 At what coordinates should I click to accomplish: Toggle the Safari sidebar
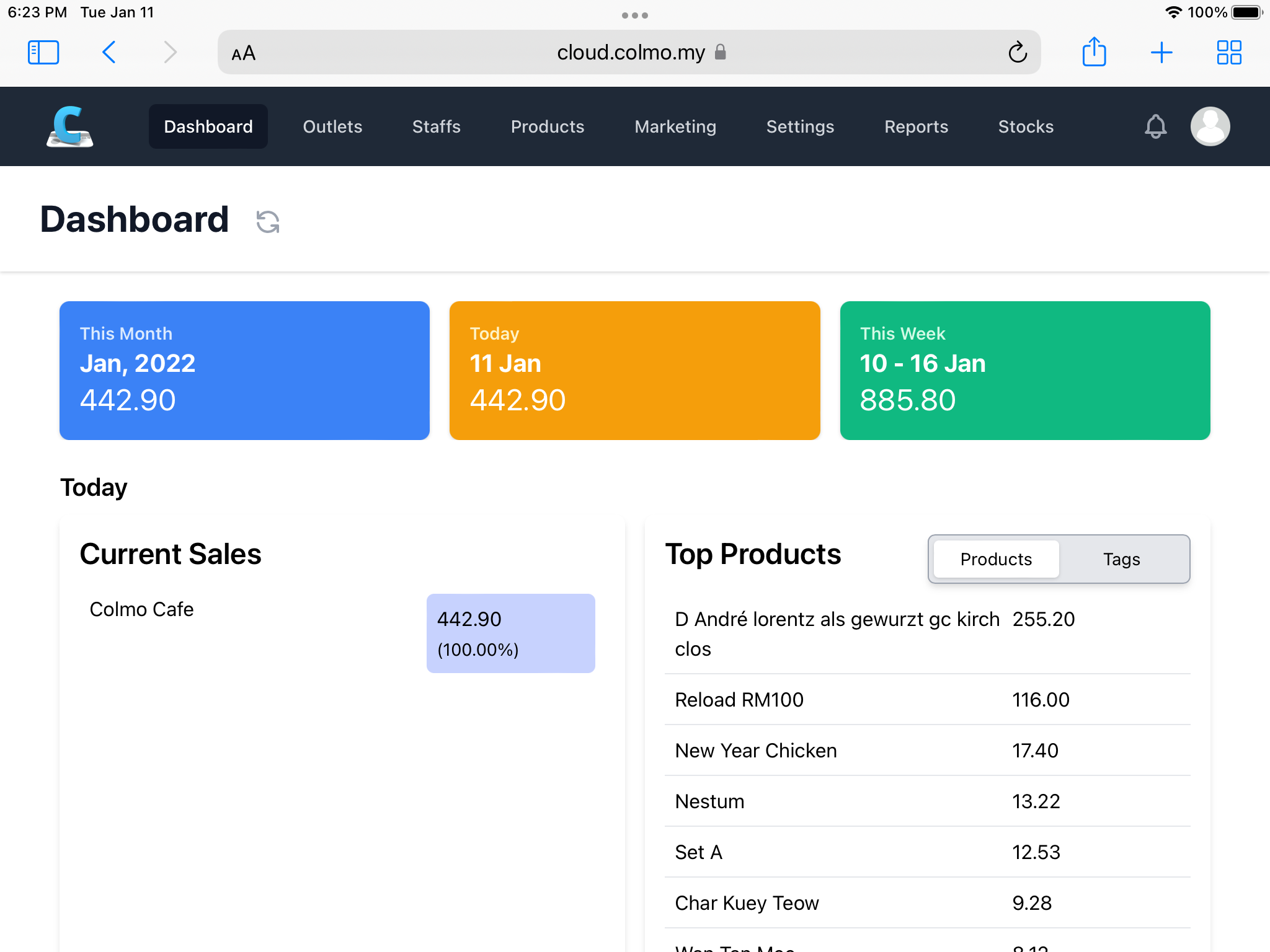coord(43,52)
